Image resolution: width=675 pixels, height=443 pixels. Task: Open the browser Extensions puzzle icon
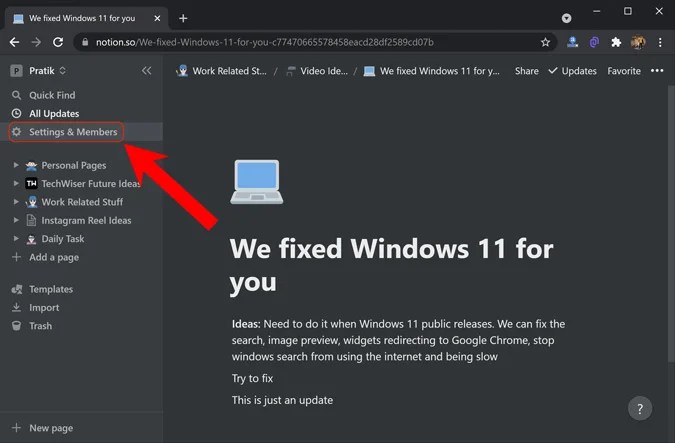pyautogui.click(x=616, y=42)
